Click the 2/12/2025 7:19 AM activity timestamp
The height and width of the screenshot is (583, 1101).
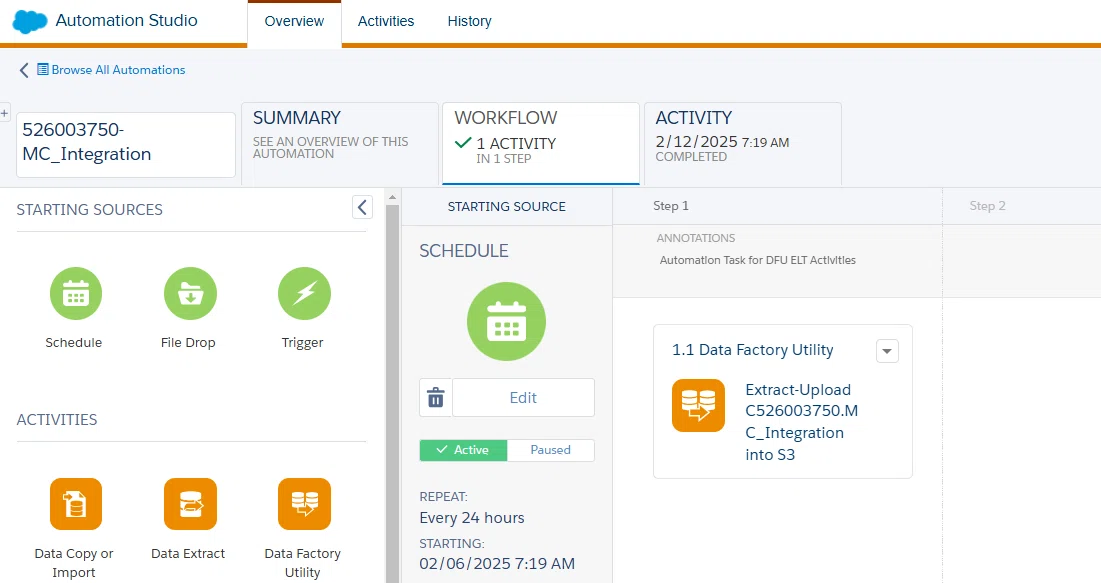click(x=722, y=142)
